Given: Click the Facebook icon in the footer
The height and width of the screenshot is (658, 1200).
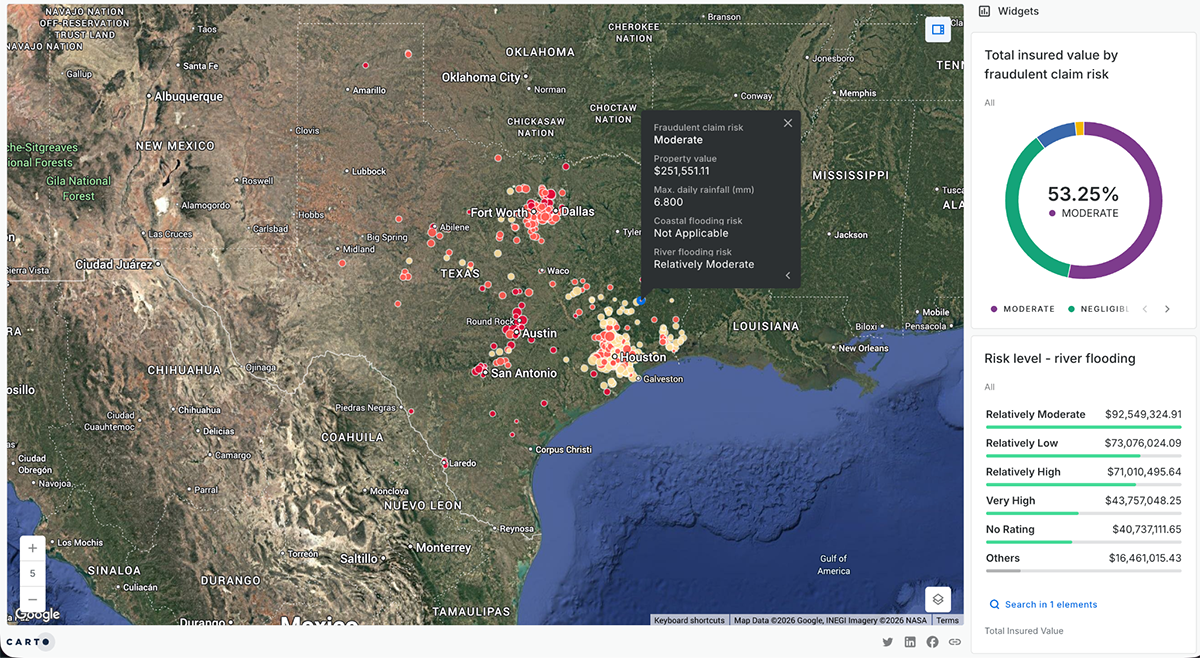Looking at the screenshot, I should pyautogui.click(x=931, y=642).
